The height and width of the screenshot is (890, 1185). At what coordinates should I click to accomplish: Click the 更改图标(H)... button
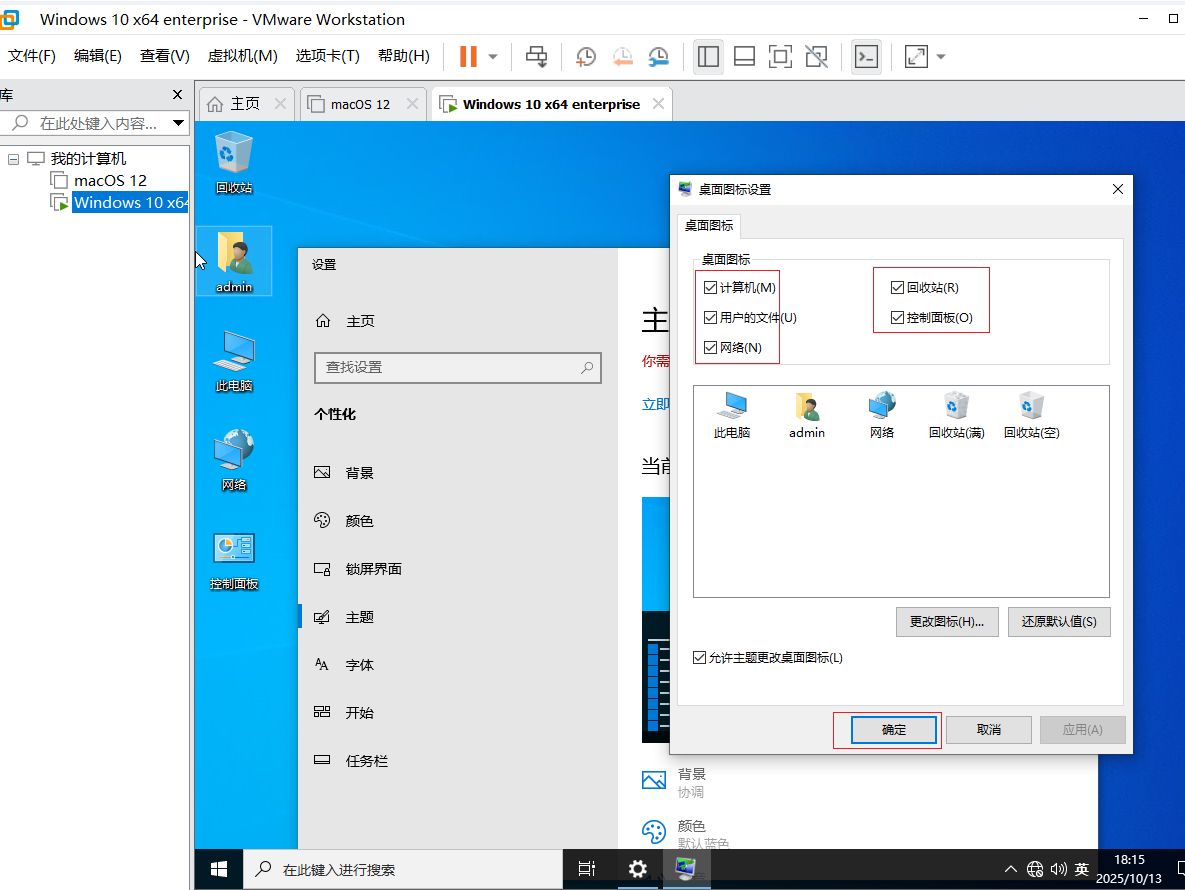pyautogui.click(x=946, y=622)
